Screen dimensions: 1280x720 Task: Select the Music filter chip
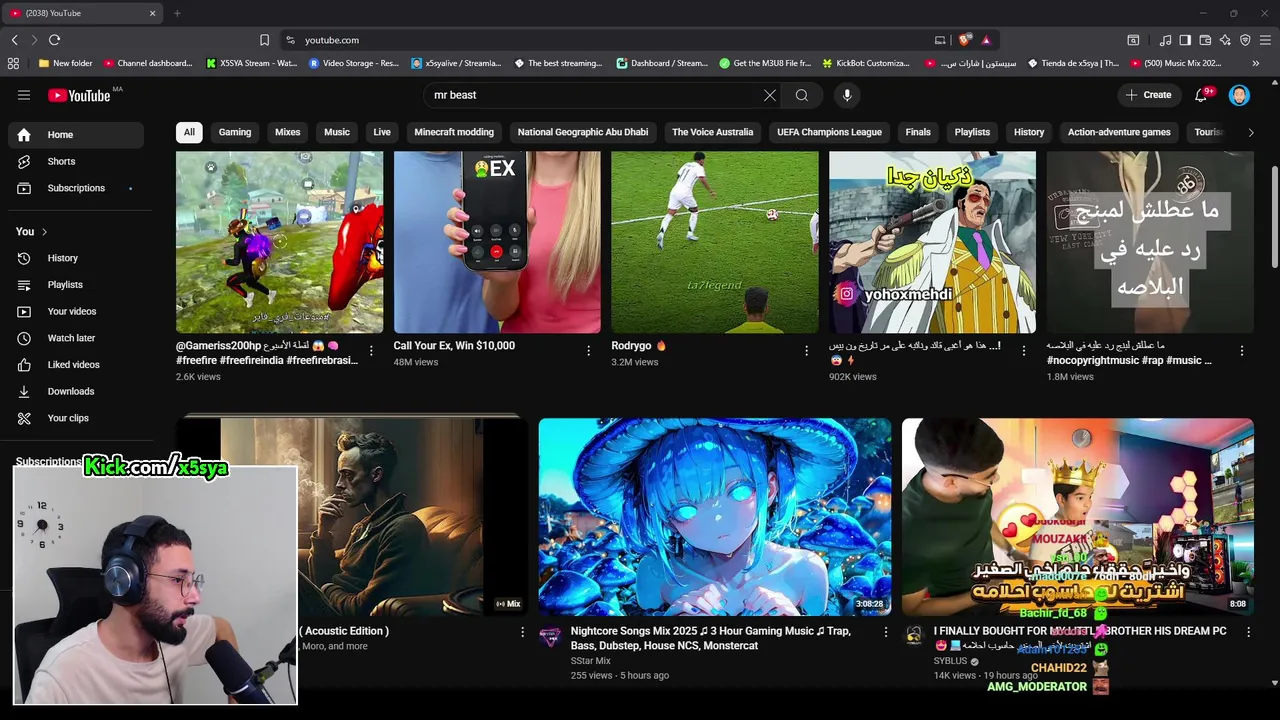pos(337,132)
